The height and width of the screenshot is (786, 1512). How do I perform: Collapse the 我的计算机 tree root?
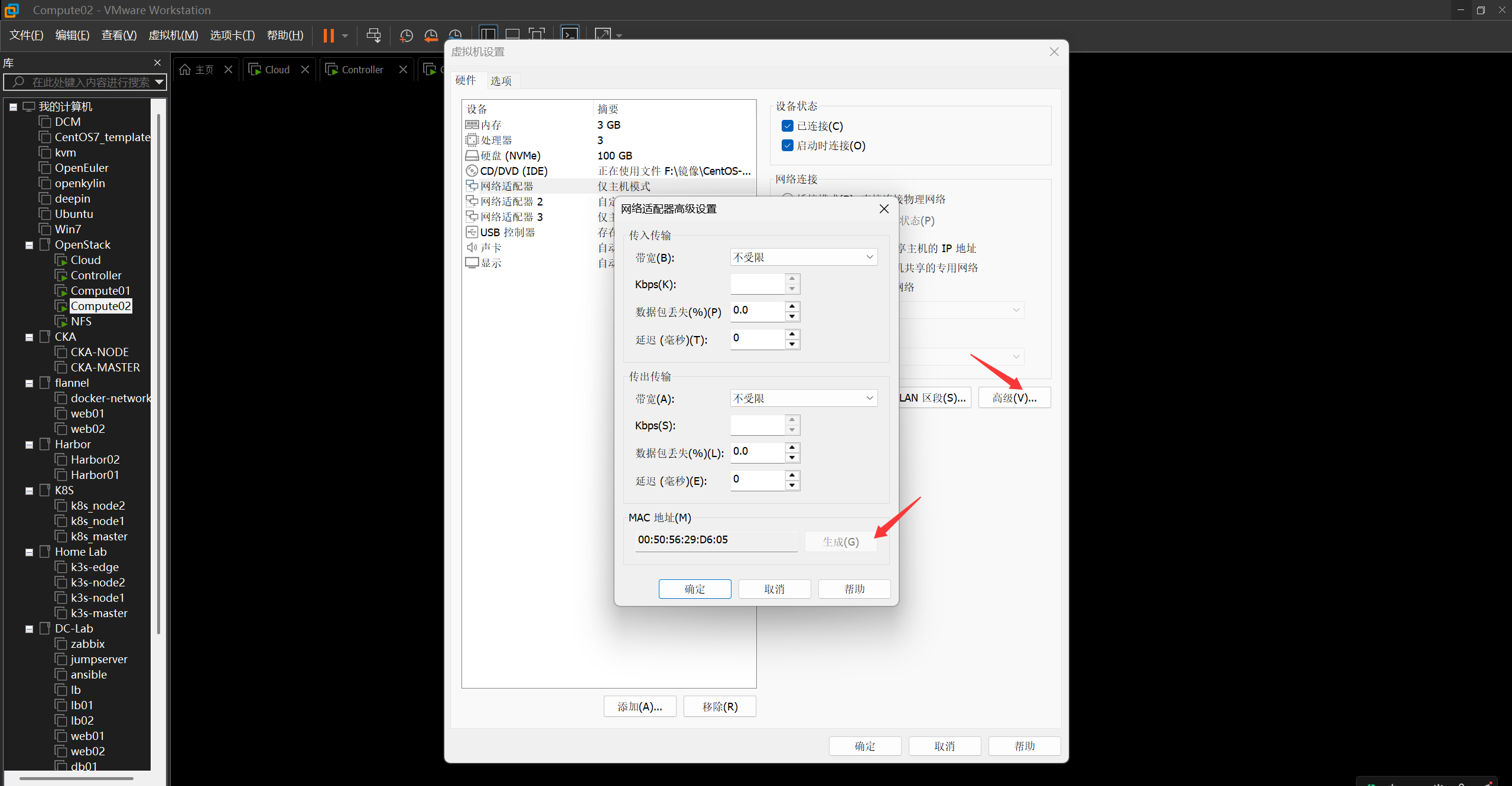coord(13,106)
